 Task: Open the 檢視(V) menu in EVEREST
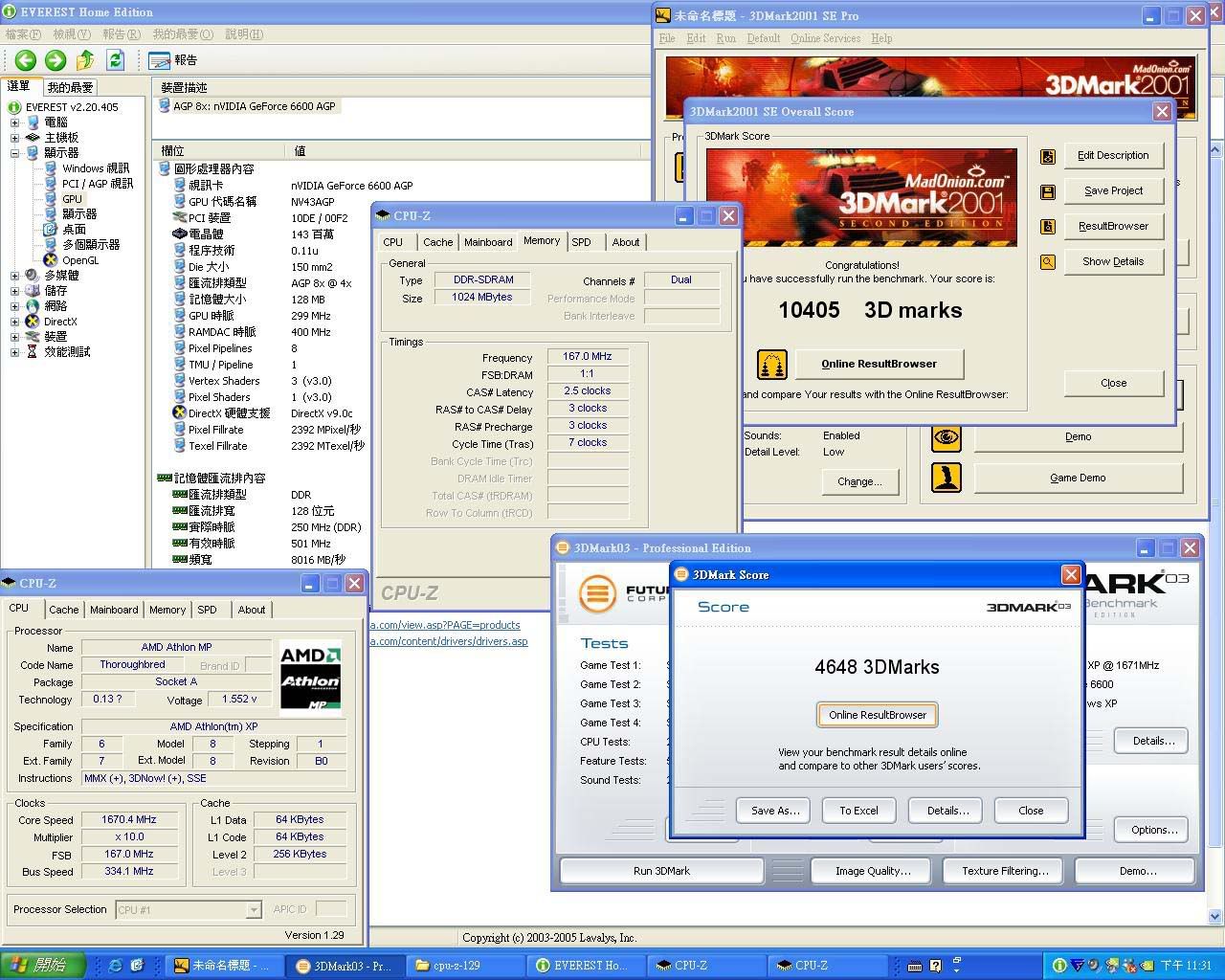(72, 34)
